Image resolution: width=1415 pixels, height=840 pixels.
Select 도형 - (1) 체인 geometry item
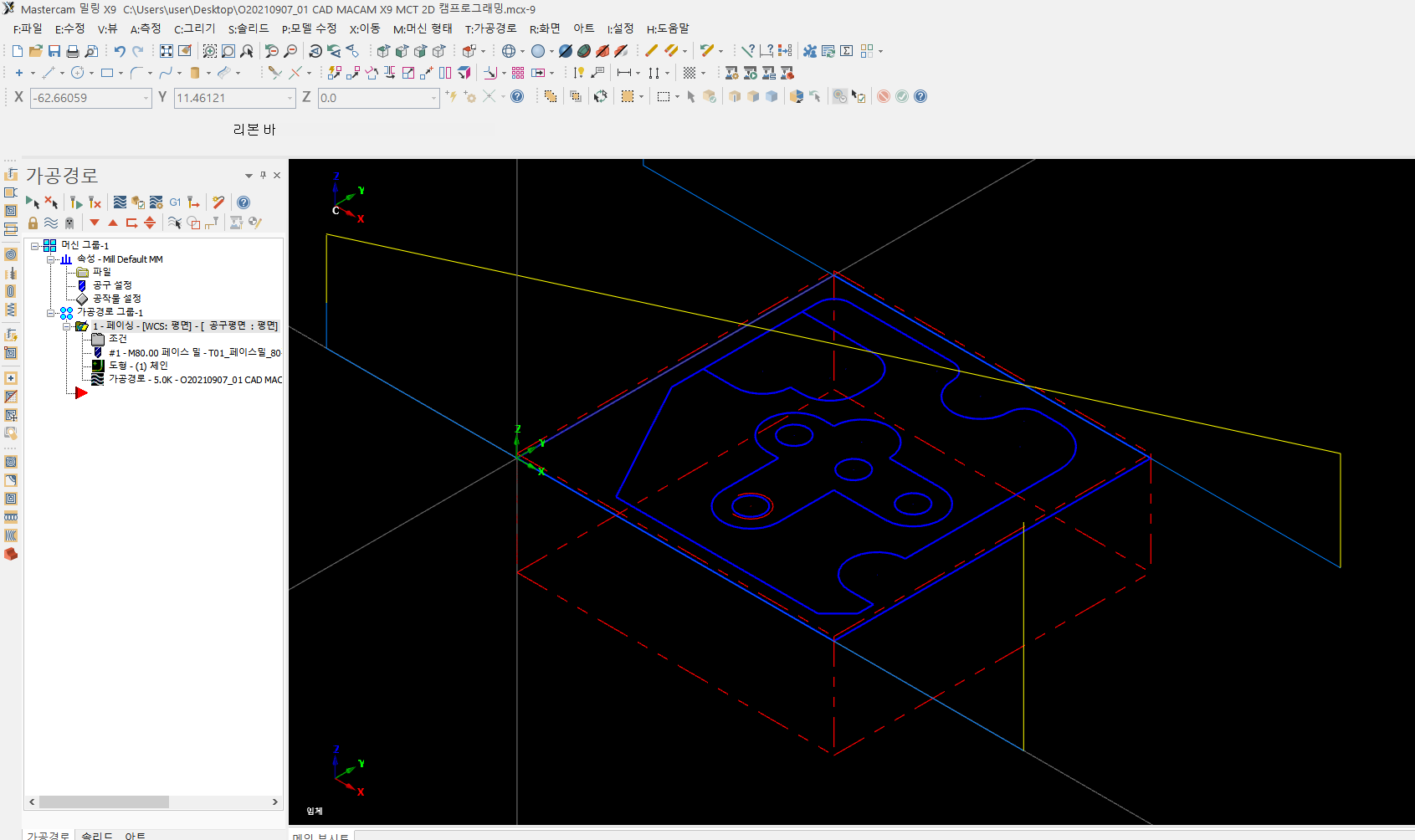coord(138,366)
